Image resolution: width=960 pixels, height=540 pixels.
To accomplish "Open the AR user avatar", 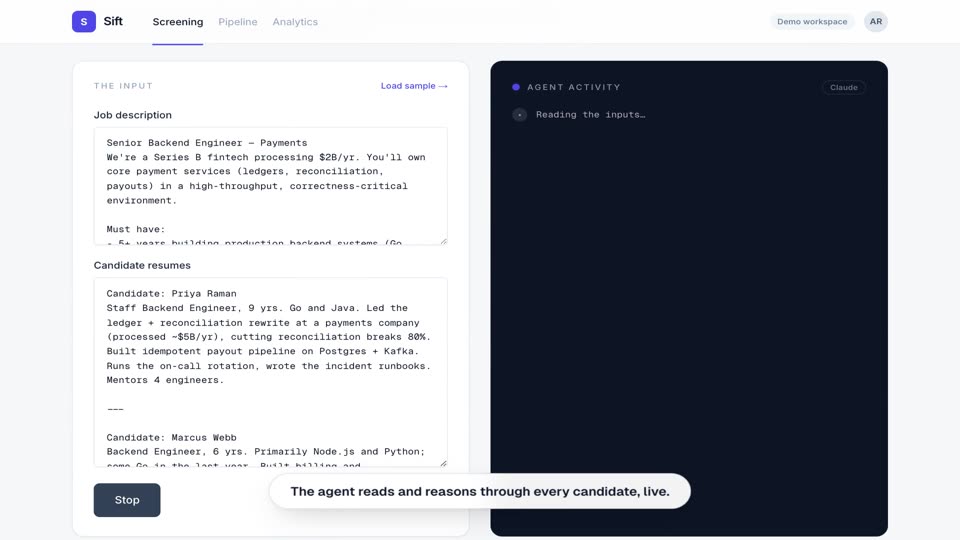I will (x=876, y=21).
